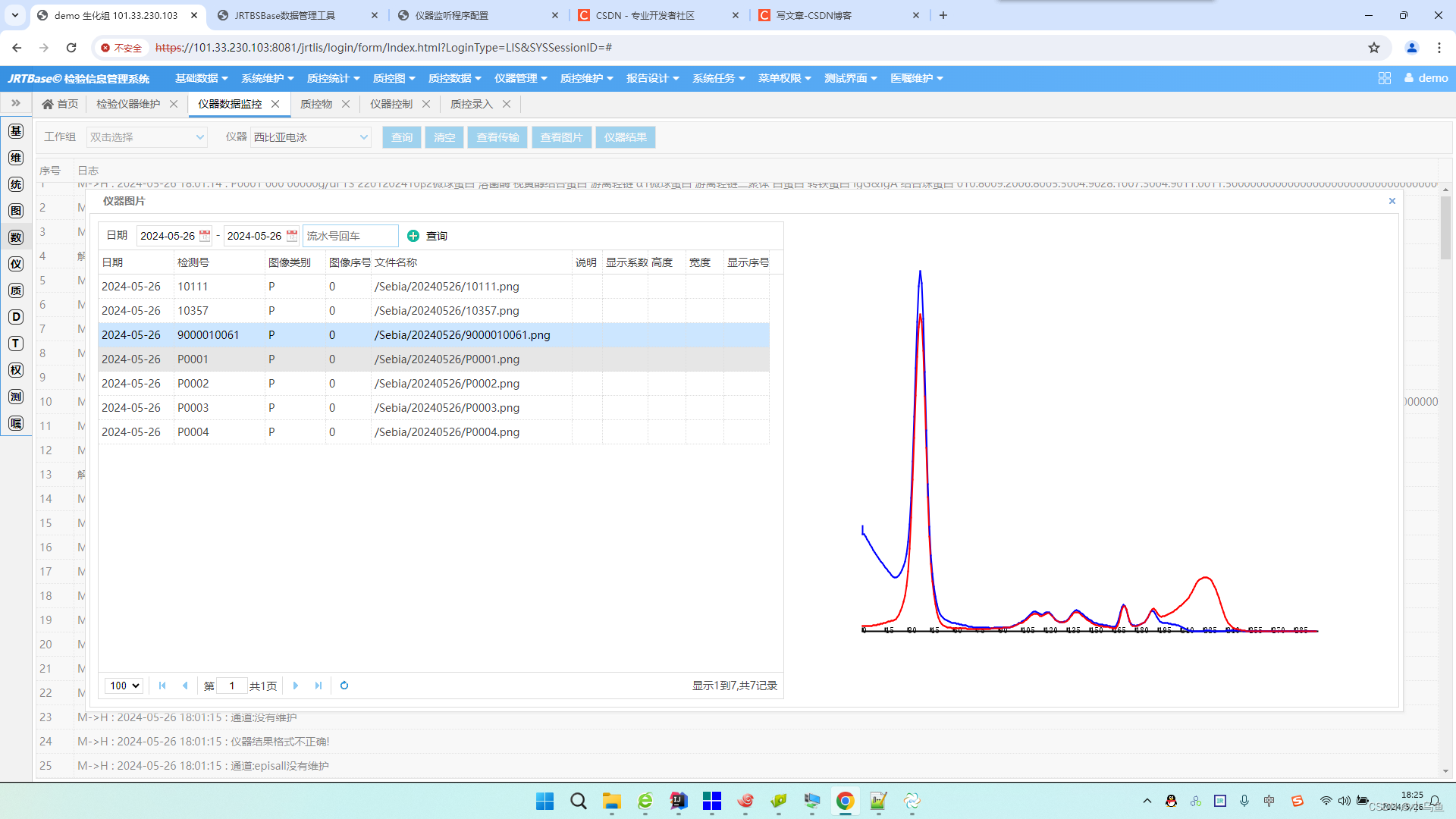Select the row for P0004.png
Screen dimensions: 1456x819
[434, 432]
